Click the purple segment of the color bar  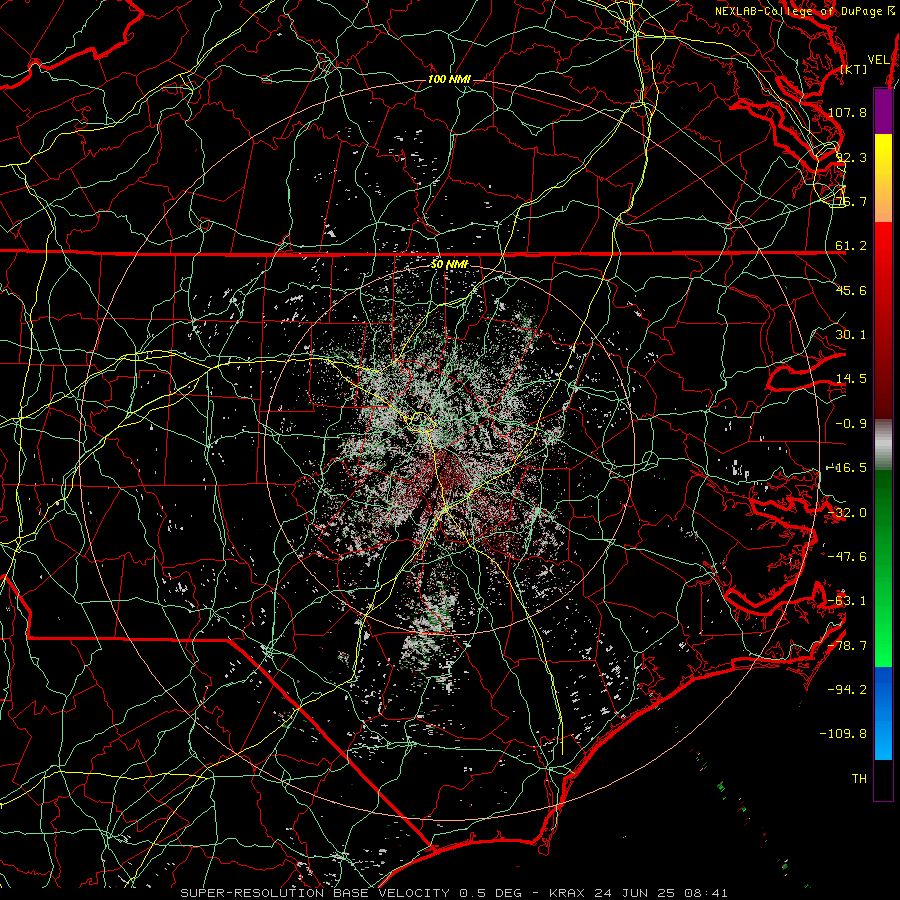883,112
